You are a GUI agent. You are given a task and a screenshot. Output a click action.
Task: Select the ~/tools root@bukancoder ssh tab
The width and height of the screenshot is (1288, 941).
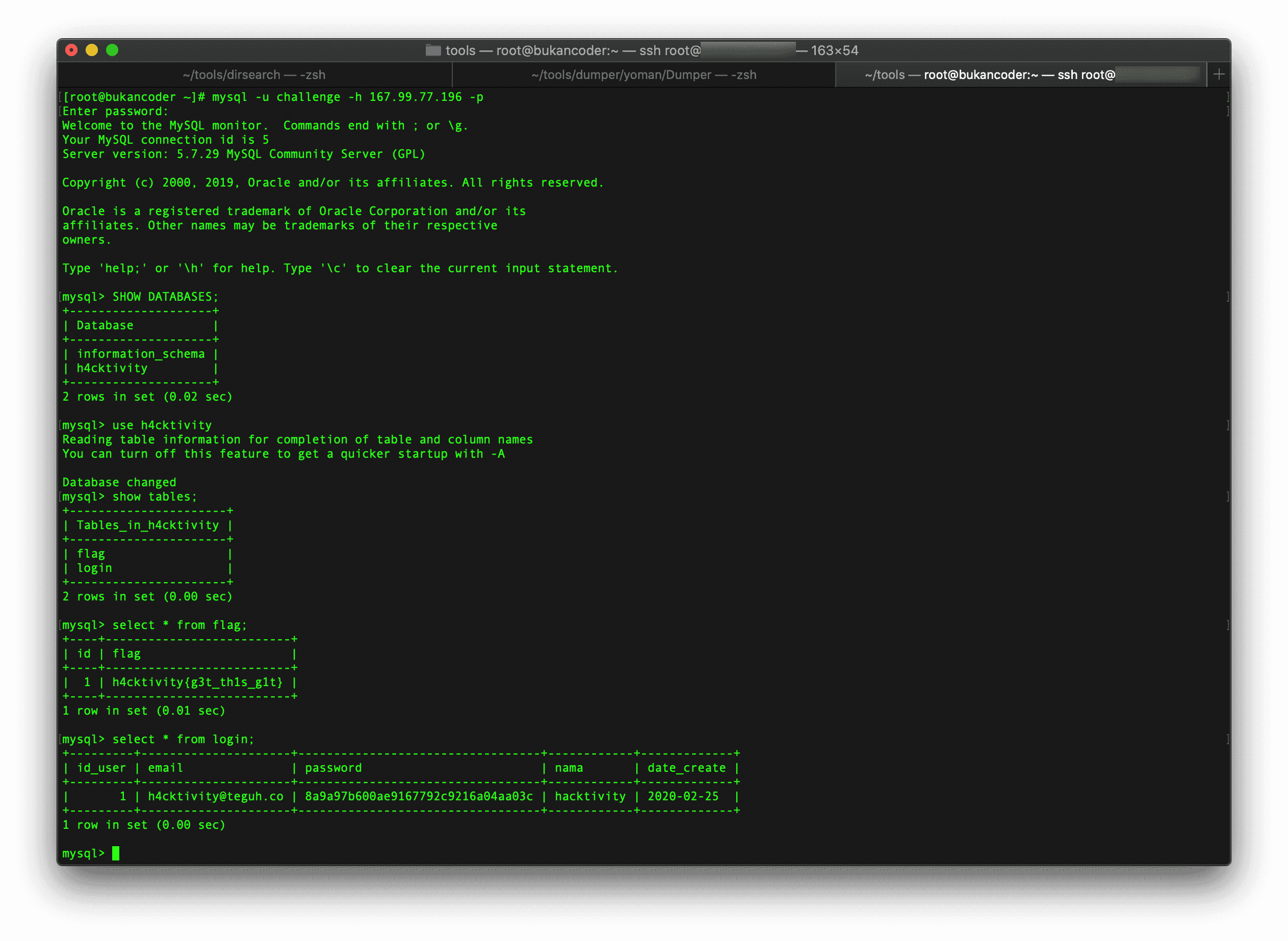pos(989,74)
